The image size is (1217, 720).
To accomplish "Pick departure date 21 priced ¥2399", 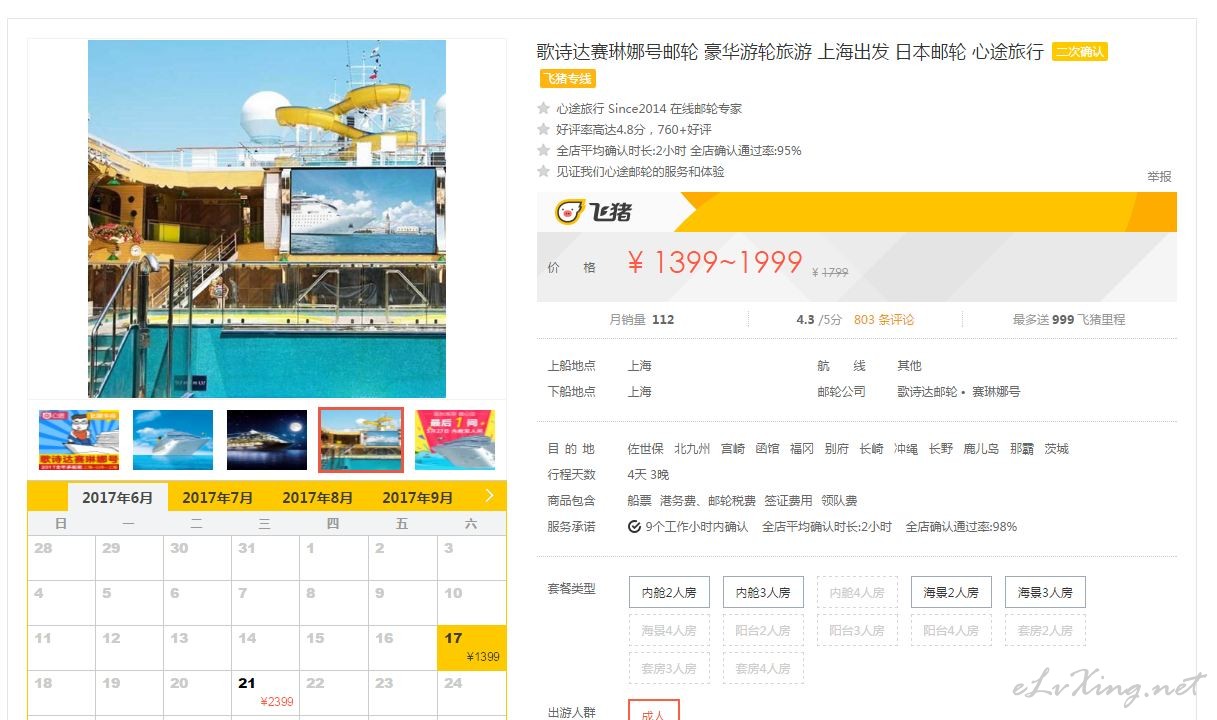I will (x=266, y=693).
